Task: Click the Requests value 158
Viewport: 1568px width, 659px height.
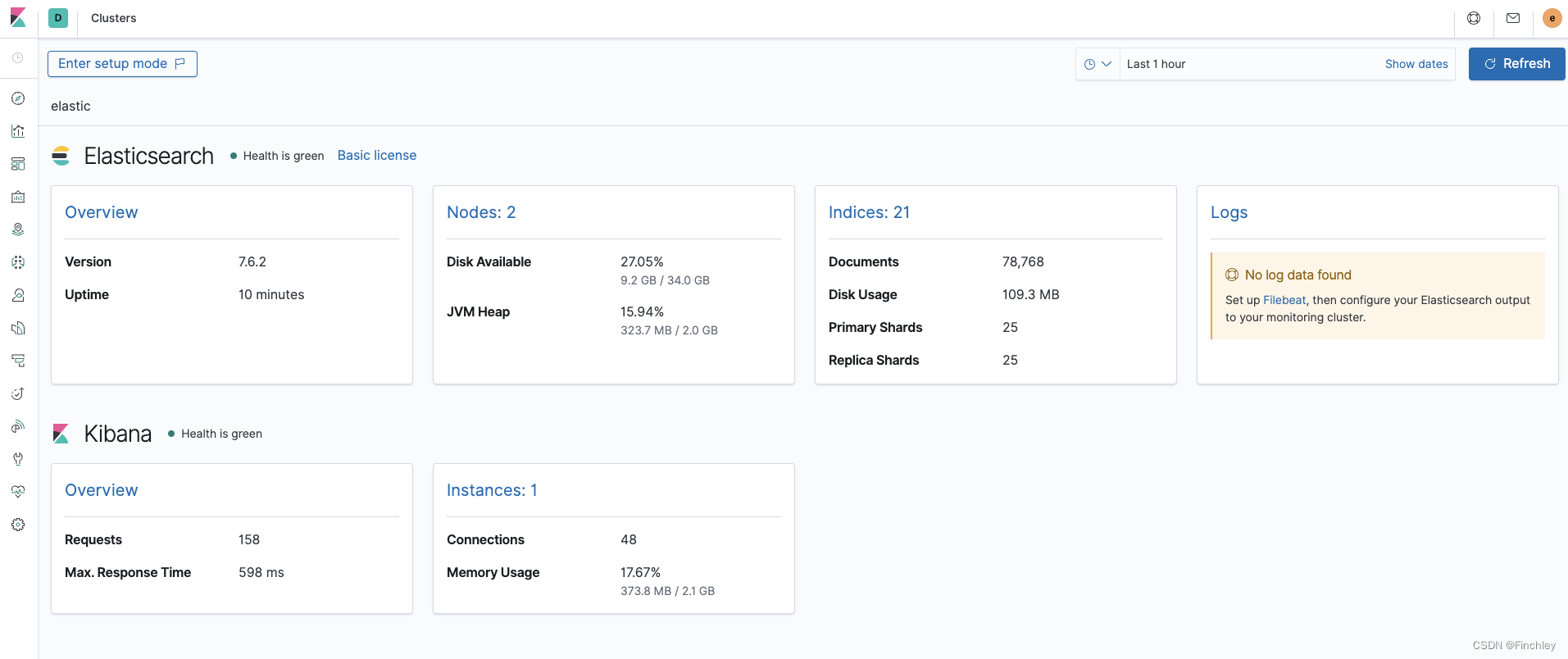Action: click(249, 539)
